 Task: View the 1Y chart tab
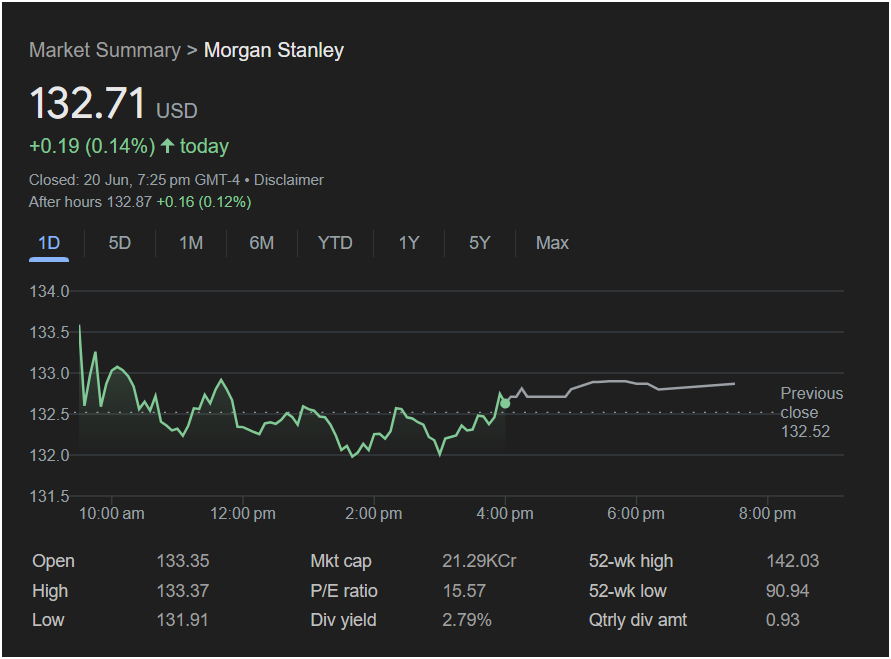[x=409, y=243]
